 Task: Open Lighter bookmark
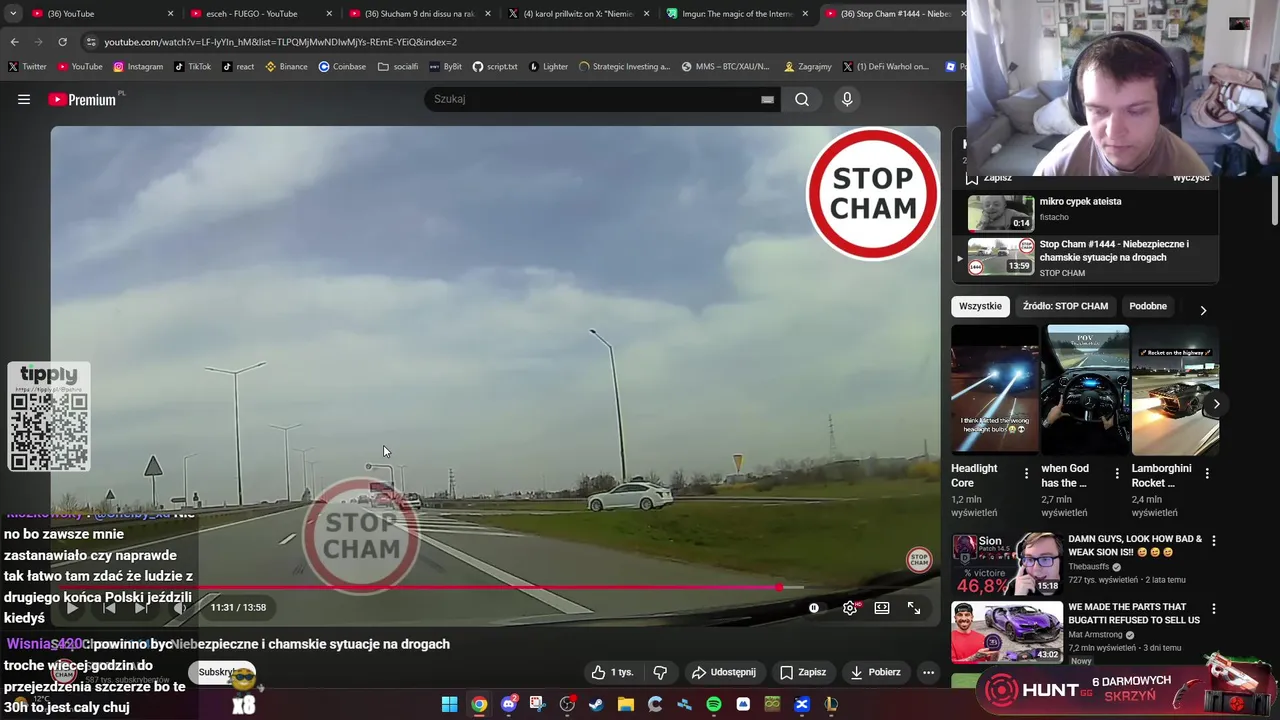(x=548, y=67)
